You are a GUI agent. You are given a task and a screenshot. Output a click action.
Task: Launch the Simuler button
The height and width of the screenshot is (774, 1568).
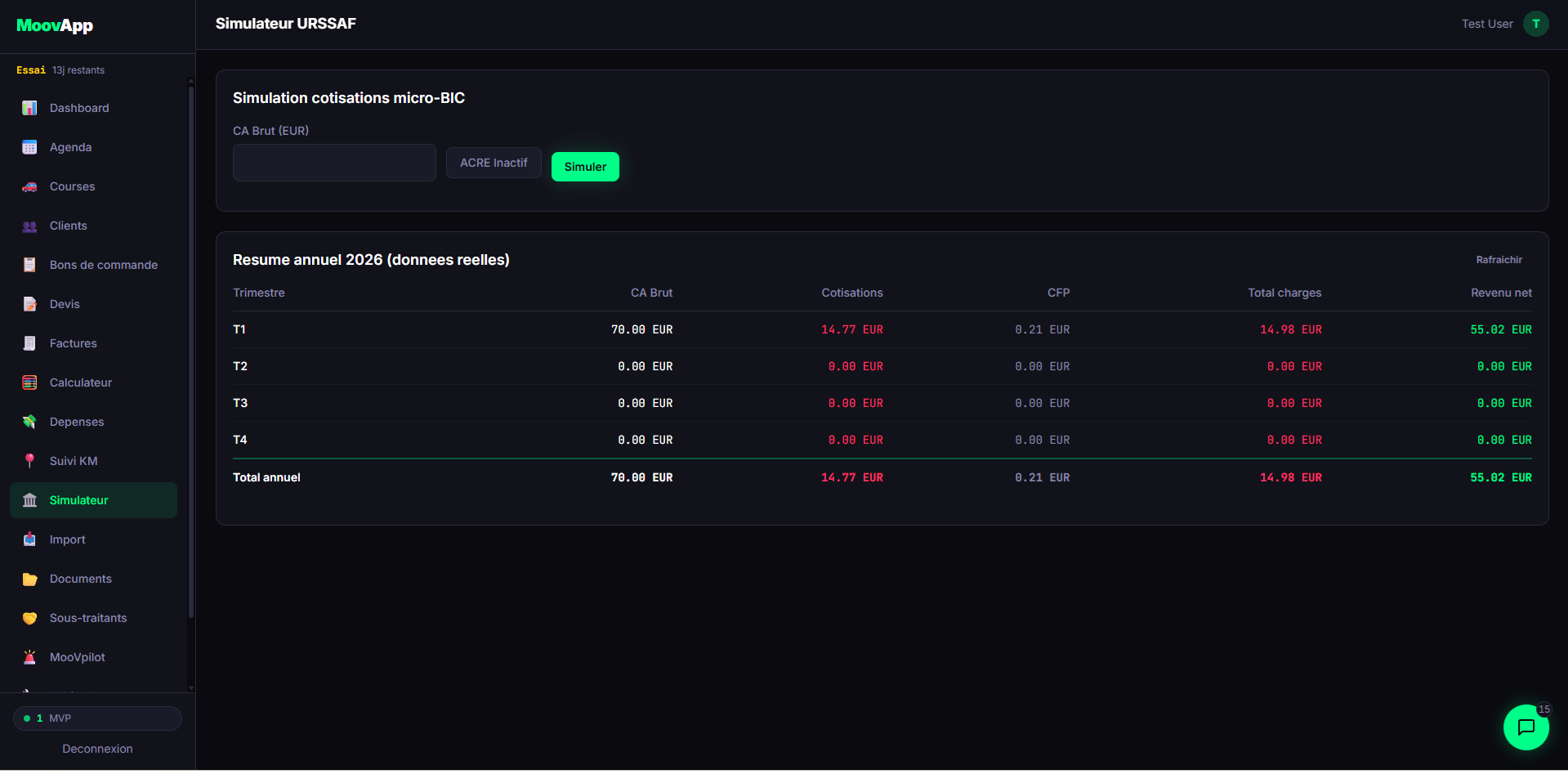tap(585, 167)
